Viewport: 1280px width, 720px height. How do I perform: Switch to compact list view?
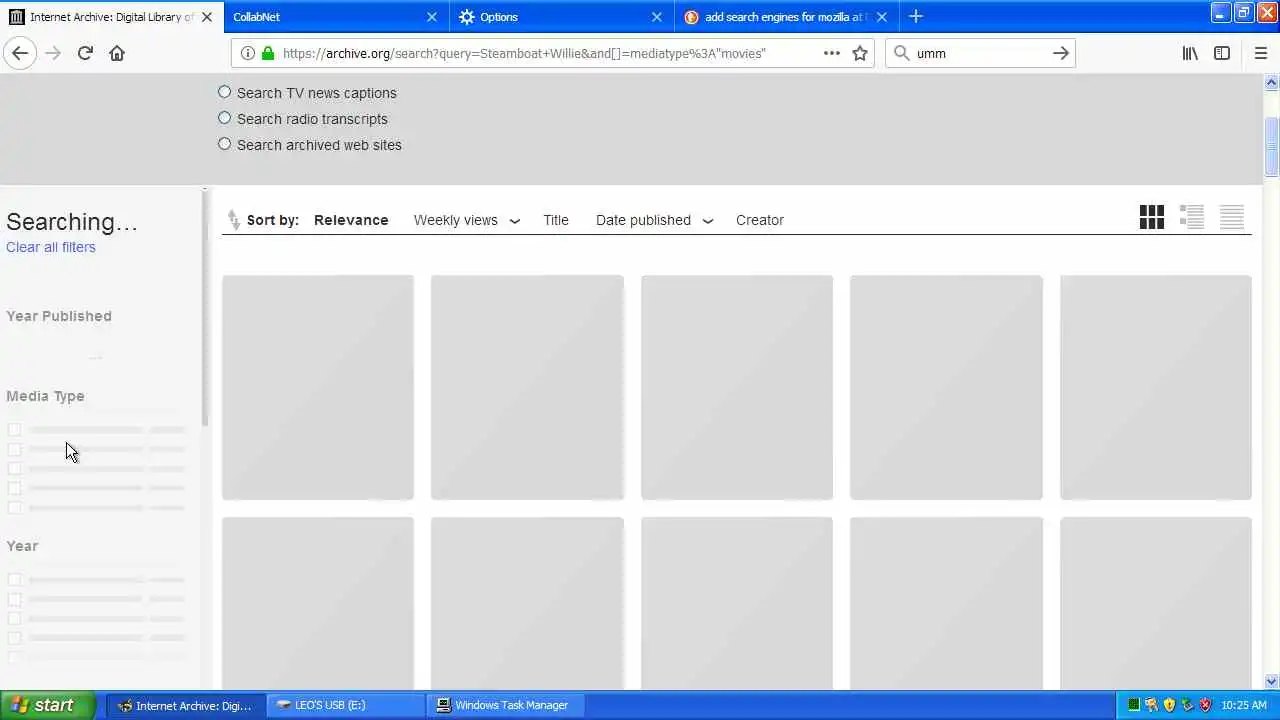click(1232, 217)
